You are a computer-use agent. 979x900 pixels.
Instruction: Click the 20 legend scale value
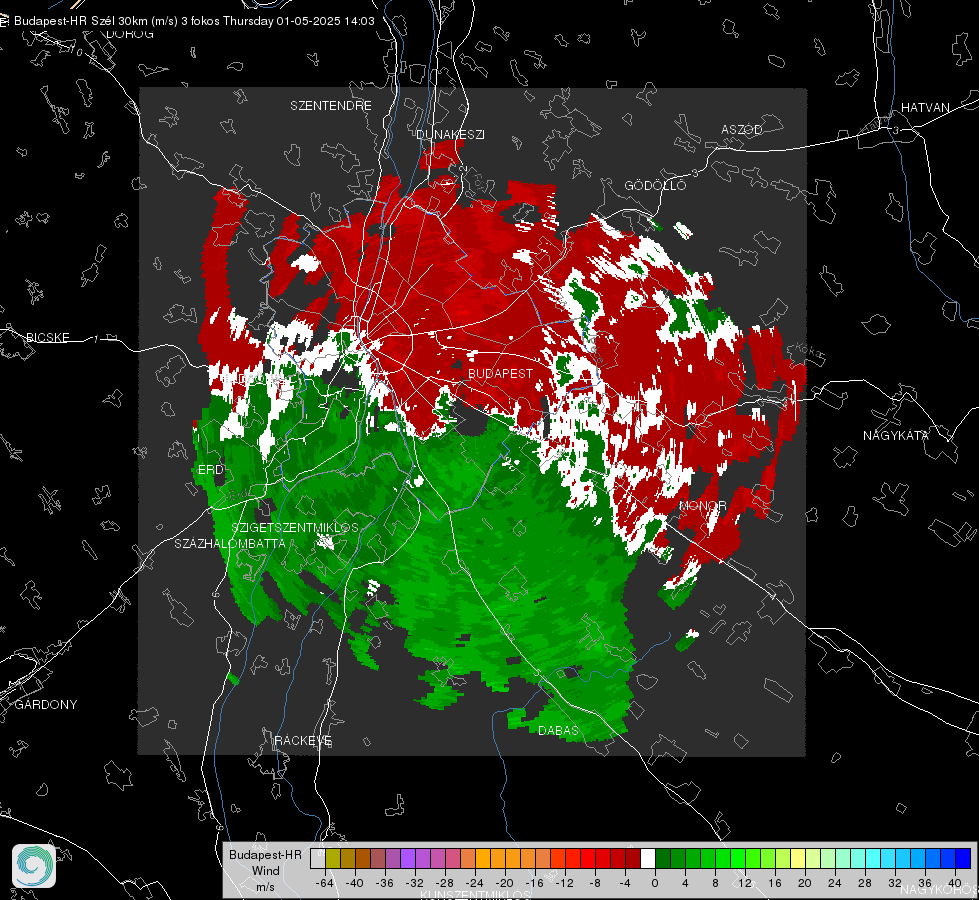pyautogui.click(x=805, y=883)
